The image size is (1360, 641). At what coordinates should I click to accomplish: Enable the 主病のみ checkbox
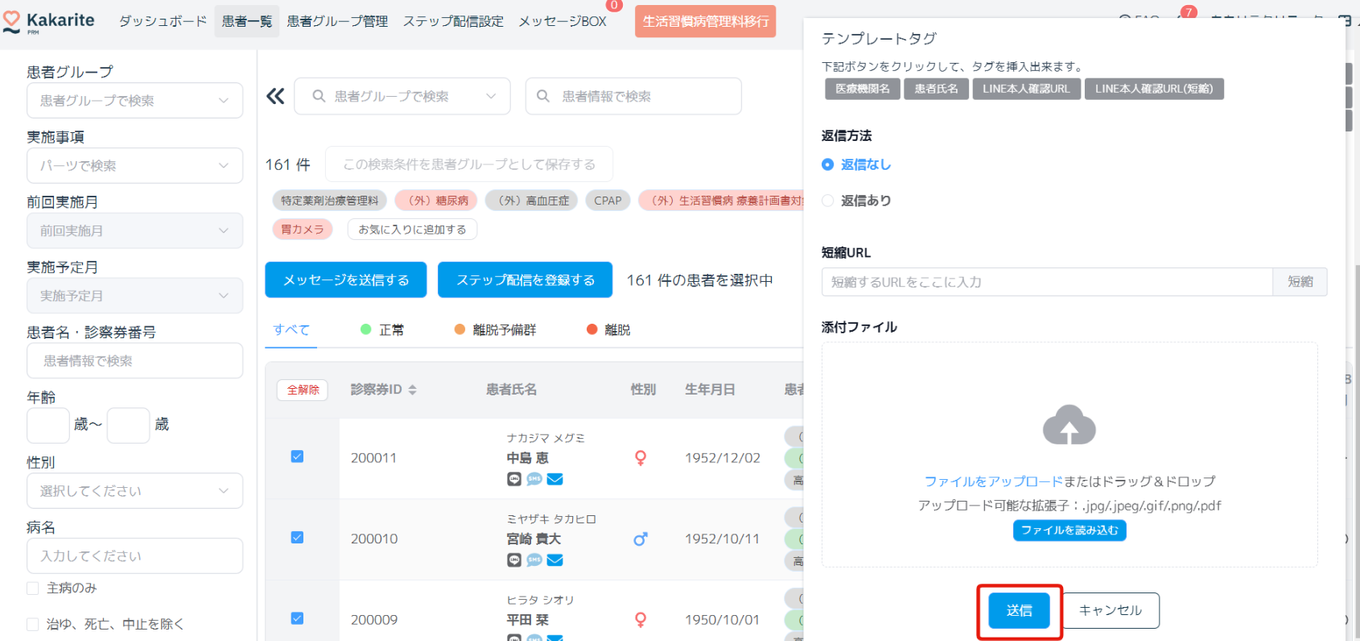click(33, 588)
